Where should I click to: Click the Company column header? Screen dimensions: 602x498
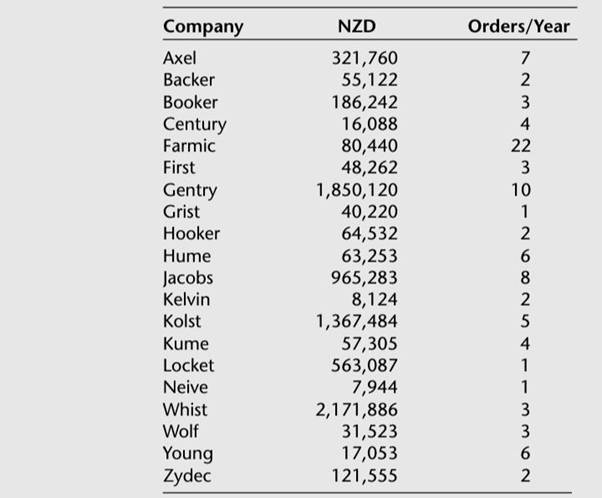point(203,26)
